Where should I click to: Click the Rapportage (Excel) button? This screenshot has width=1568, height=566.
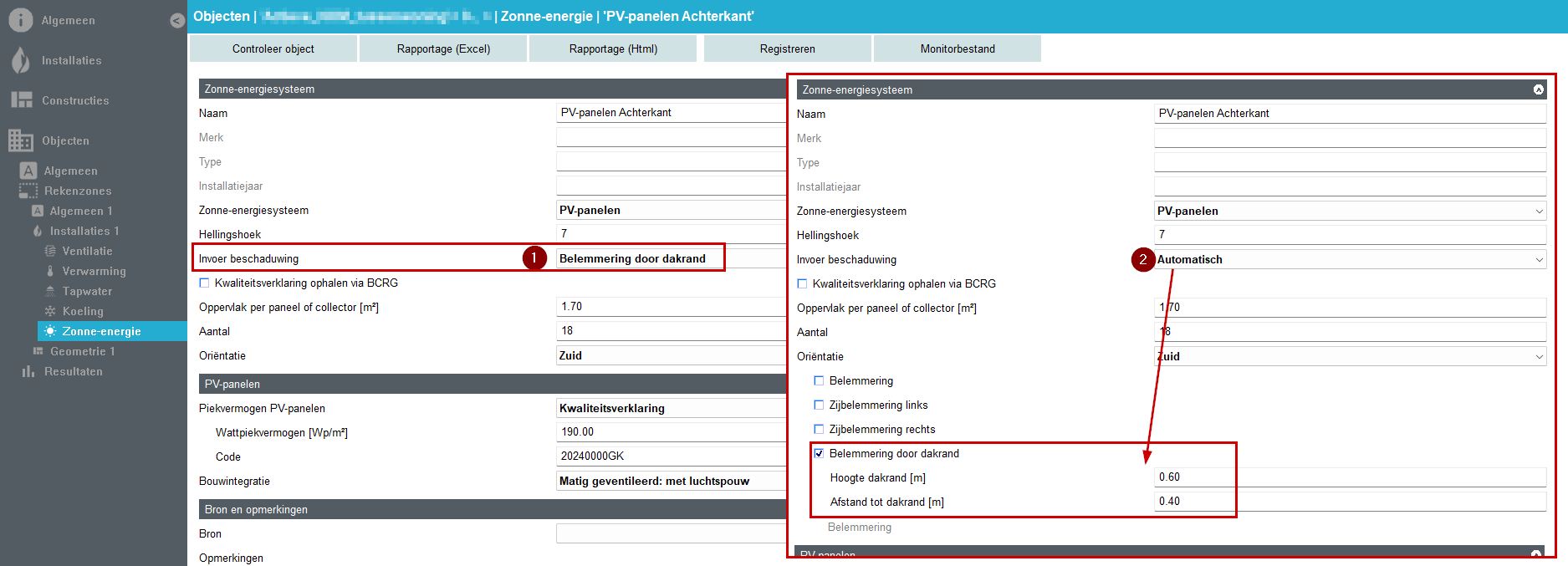tap(443, 48)
